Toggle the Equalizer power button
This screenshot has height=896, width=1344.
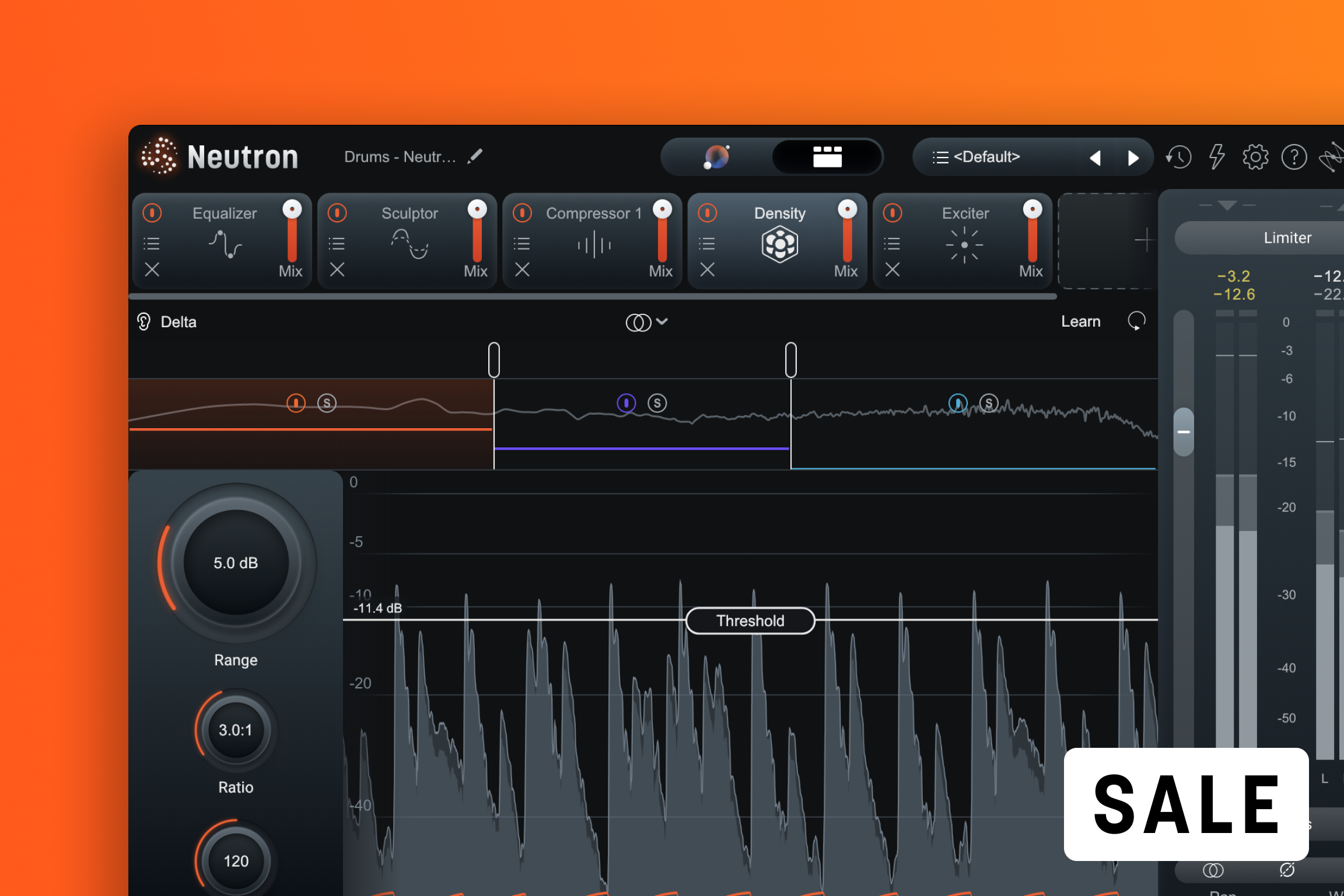click(x=152, y=213)
